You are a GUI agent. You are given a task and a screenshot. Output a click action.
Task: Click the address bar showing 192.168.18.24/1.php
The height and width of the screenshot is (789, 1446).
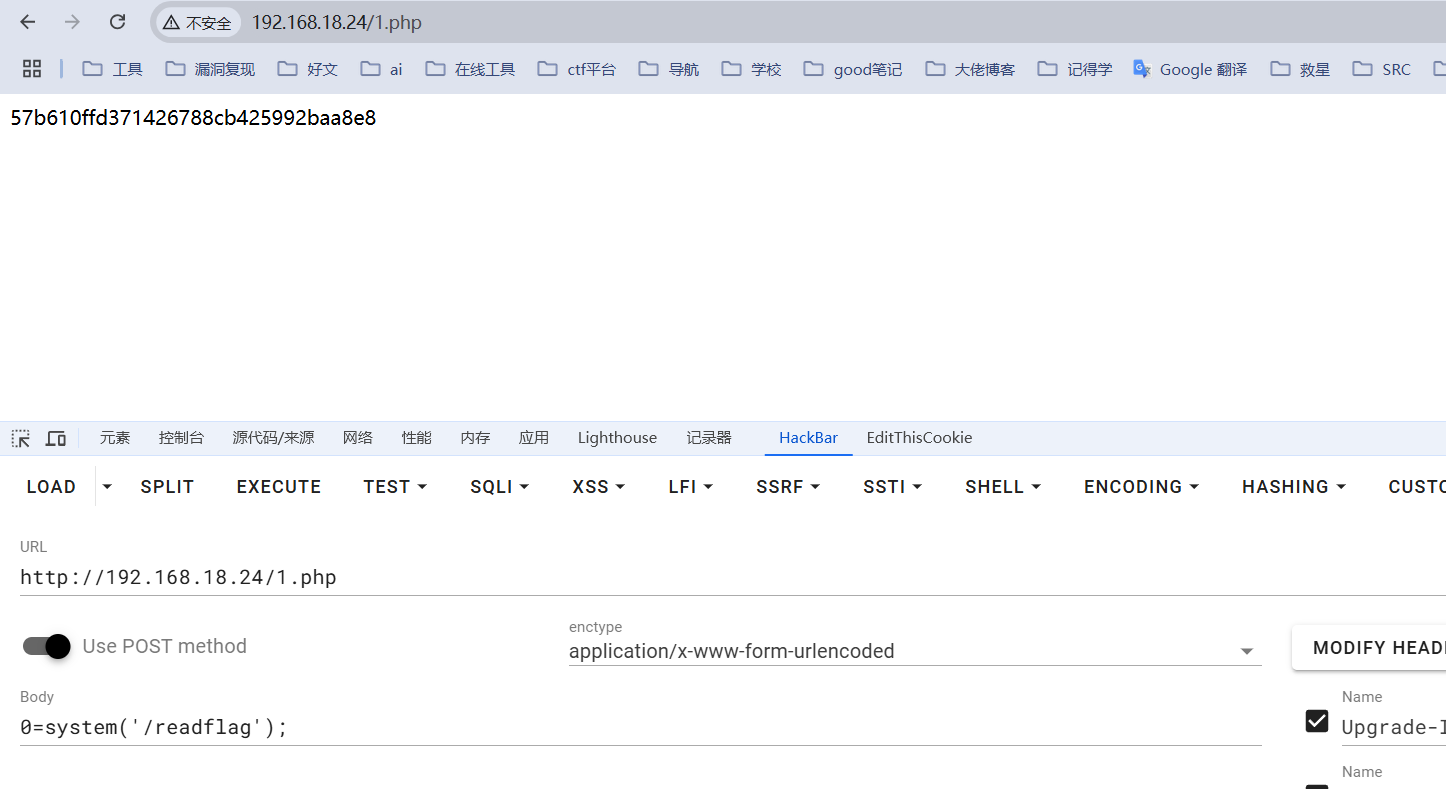[x=336, y=23]
